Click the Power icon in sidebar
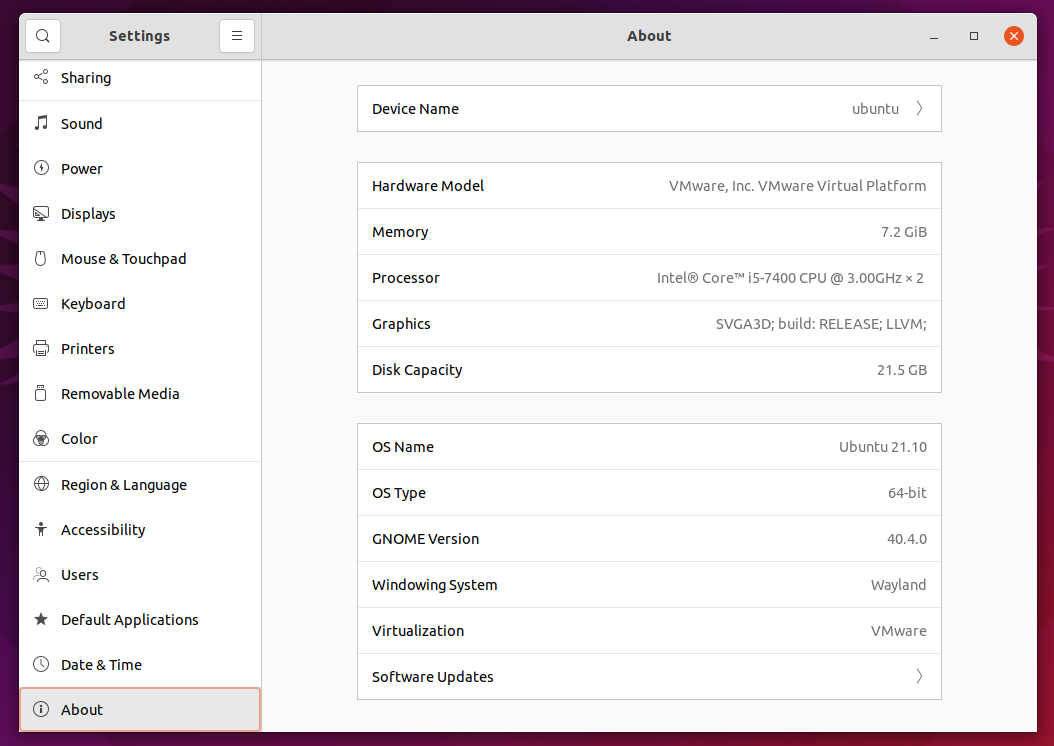This screenshot has height=746, width=1054. click(41, 168)
